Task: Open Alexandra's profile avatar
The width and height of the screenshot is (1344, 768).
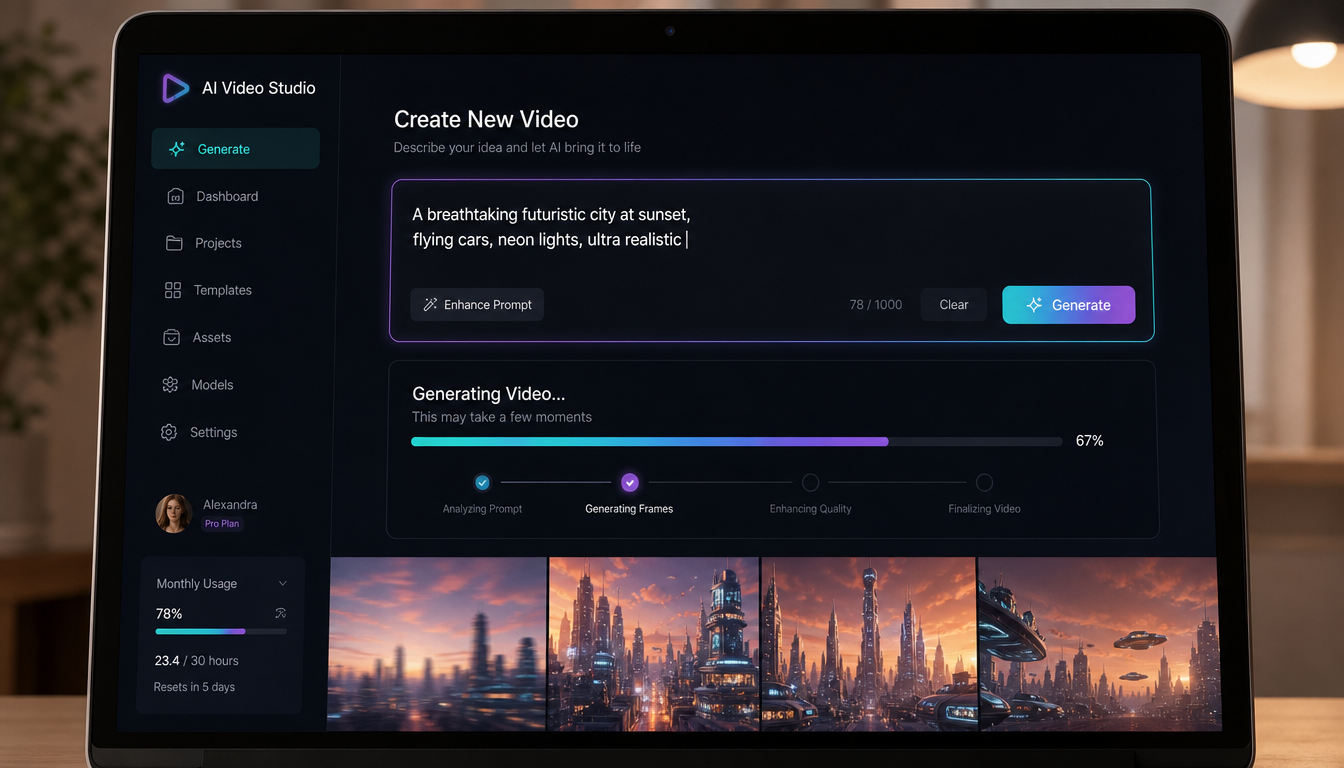Action: point(174,513)
